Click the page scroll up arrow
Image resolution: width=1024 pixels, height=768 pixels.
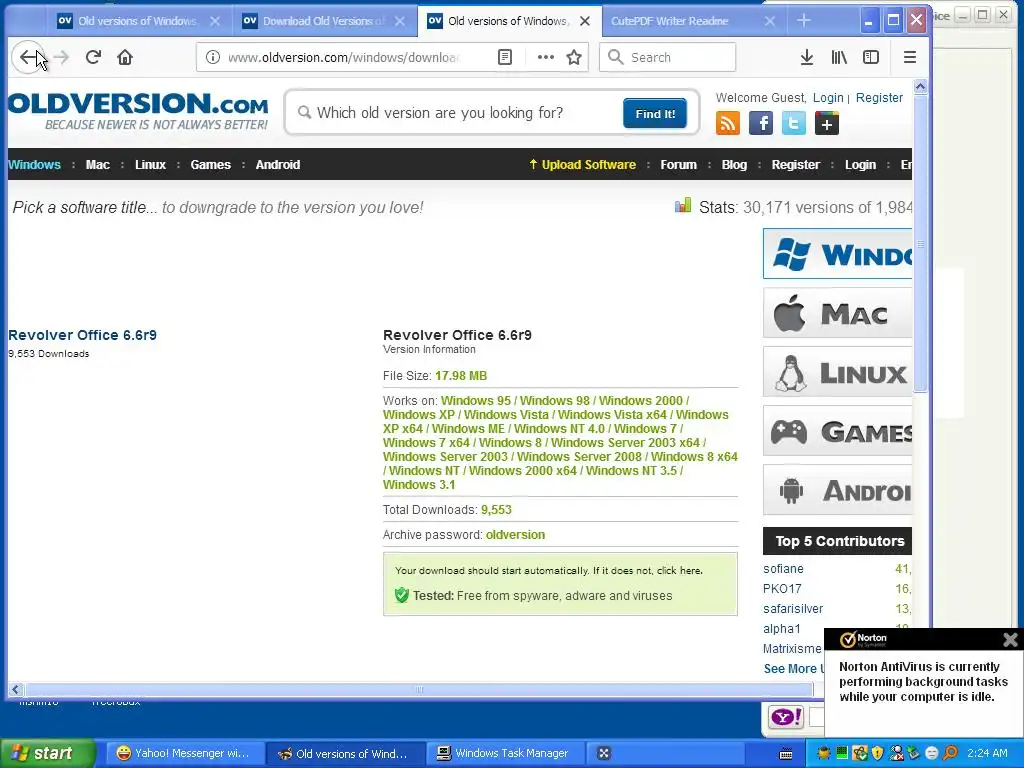(x=920, y=86)
